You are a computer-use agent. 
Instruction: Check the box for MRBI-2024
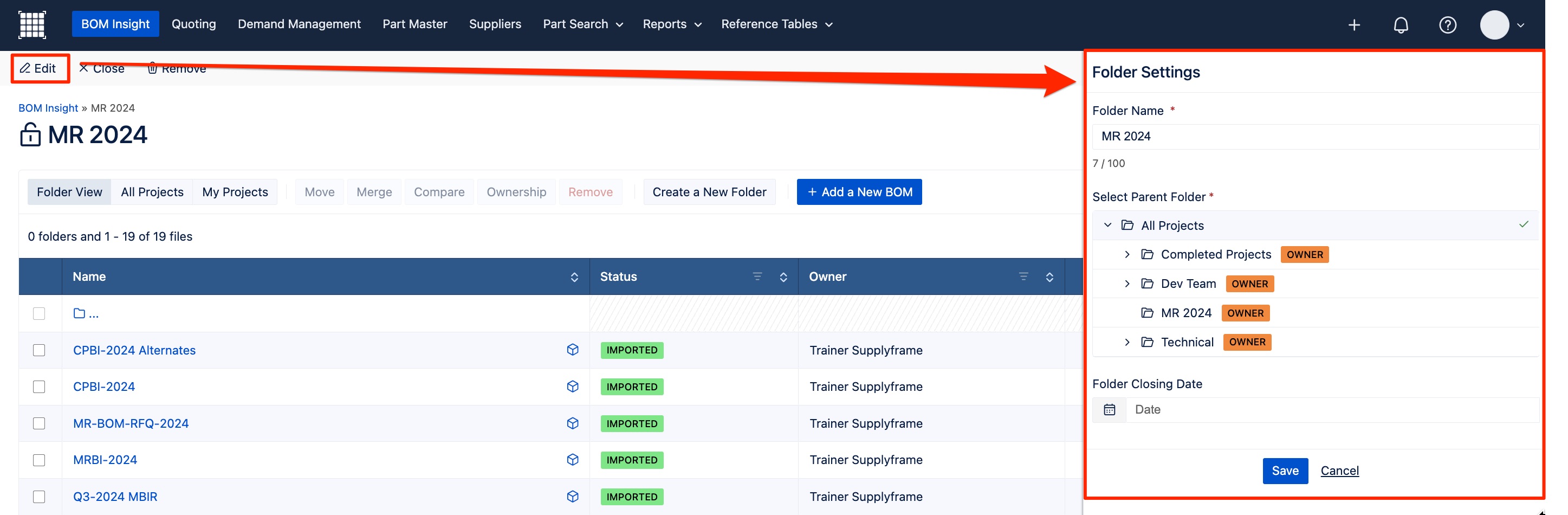pos(39,460)
